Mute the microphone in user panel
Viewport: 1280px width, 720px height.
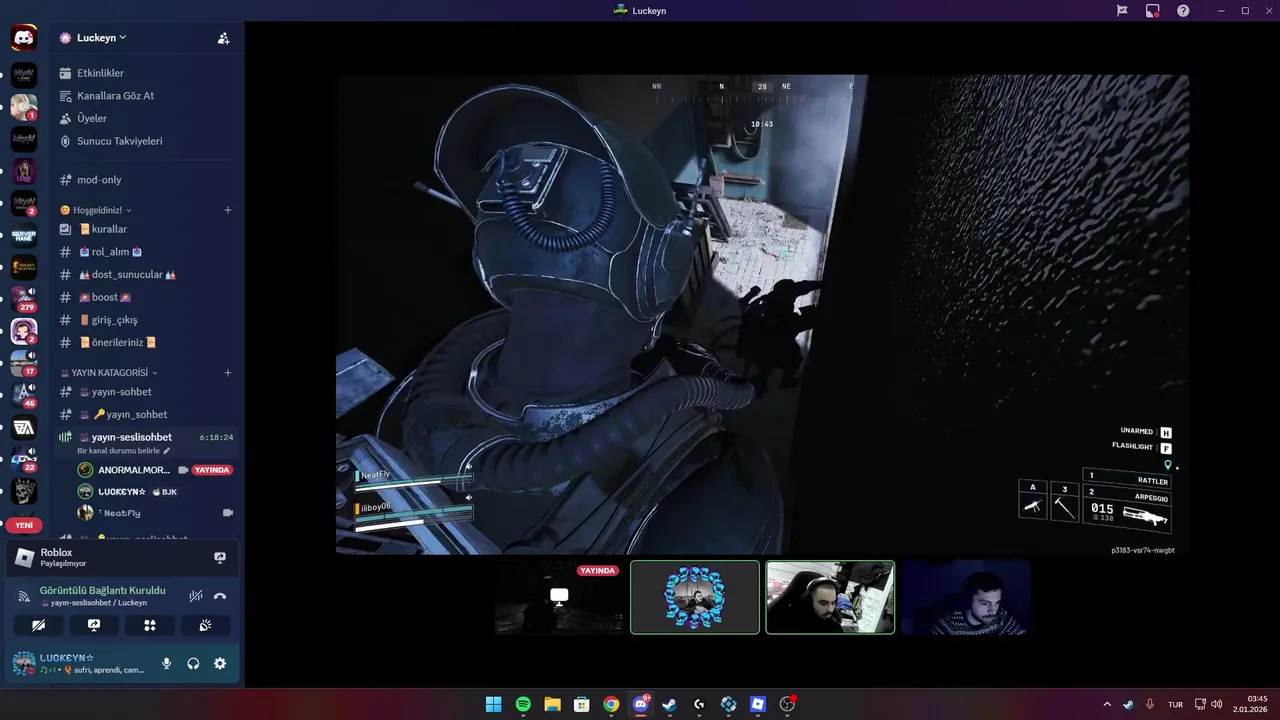[167, 663]
